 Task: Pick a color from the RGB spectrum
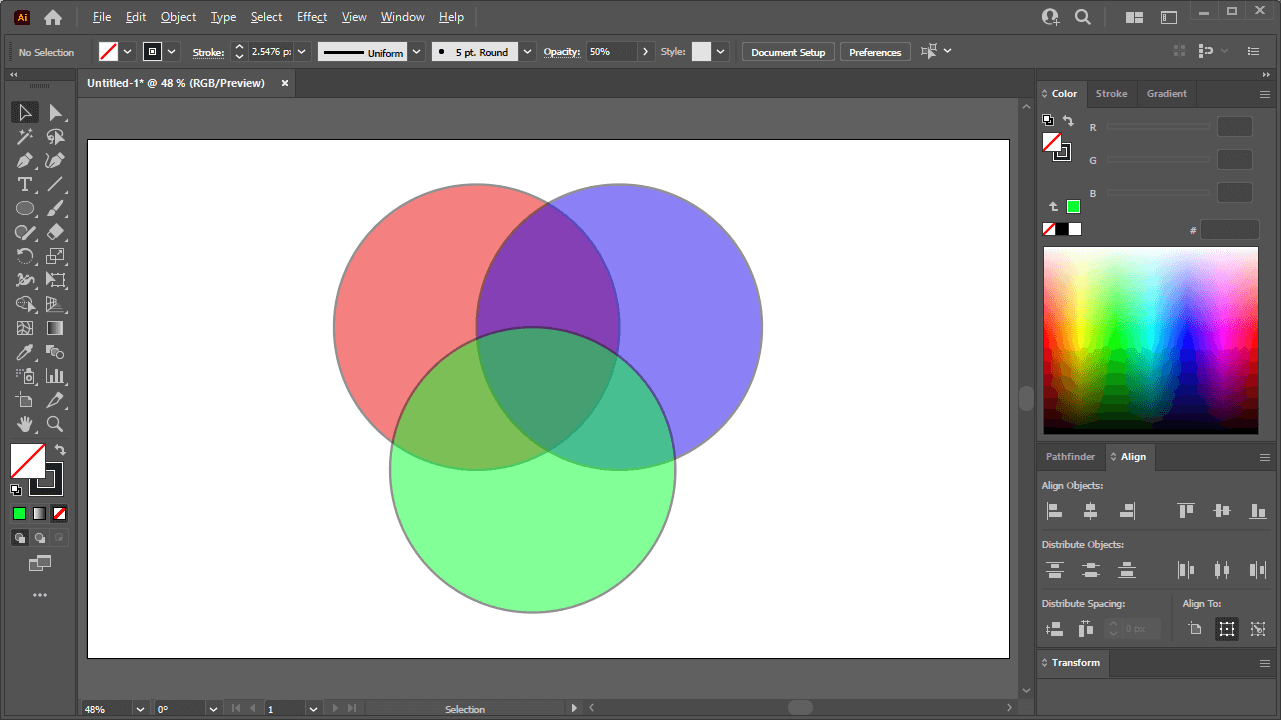pos(1151,340)
